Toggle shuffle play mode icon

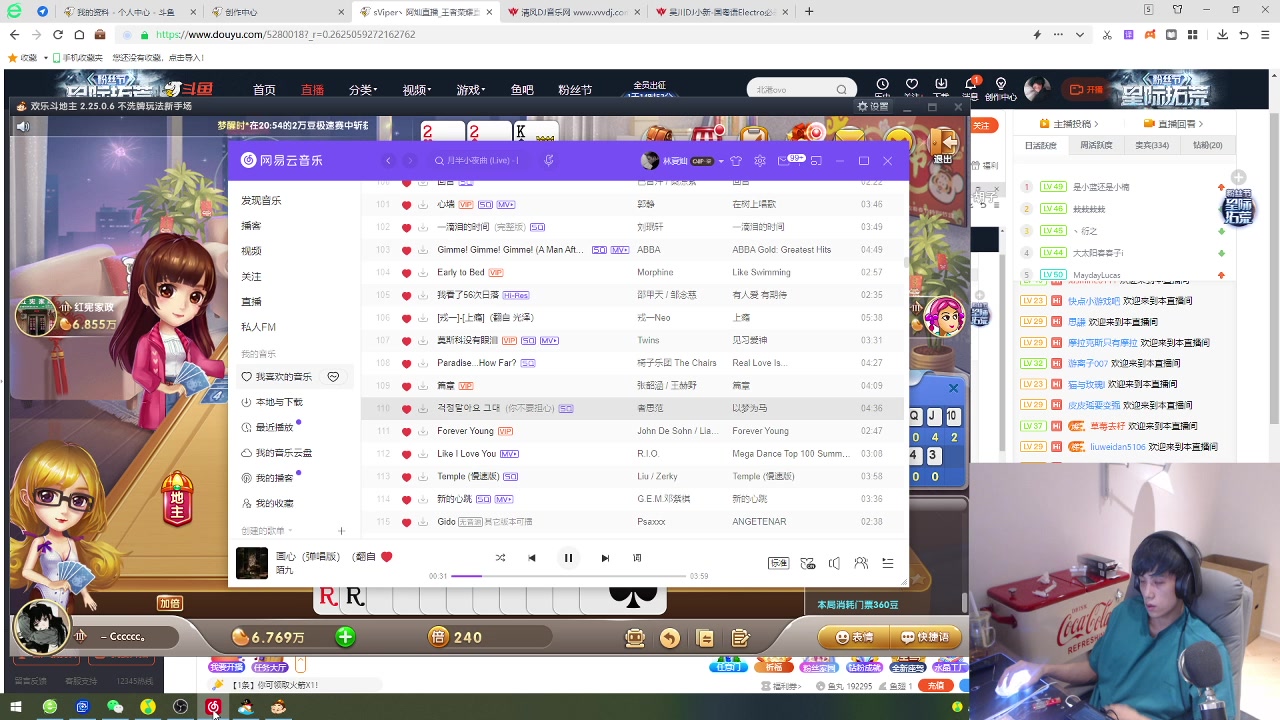[500, 558]
